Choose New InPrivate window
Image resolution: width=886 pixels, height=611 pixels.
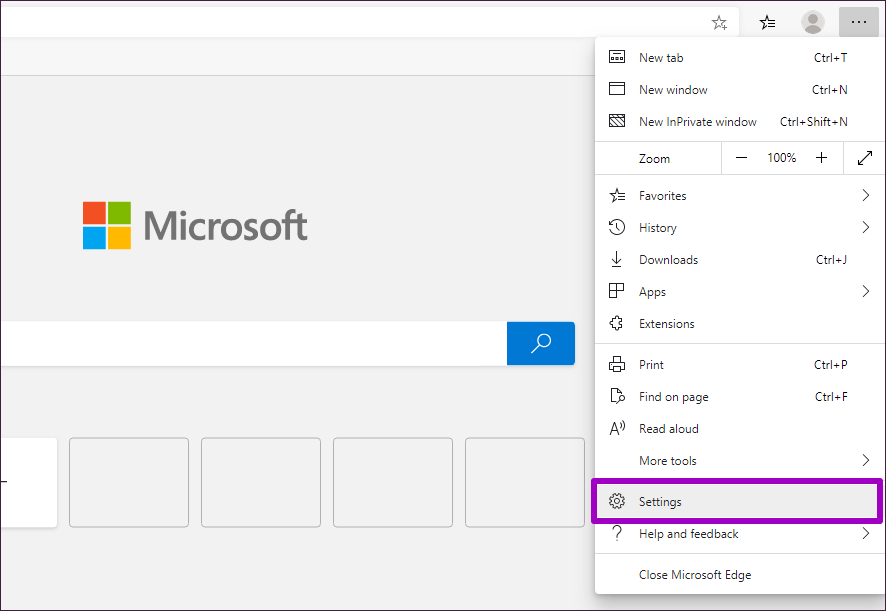[740, 121]
